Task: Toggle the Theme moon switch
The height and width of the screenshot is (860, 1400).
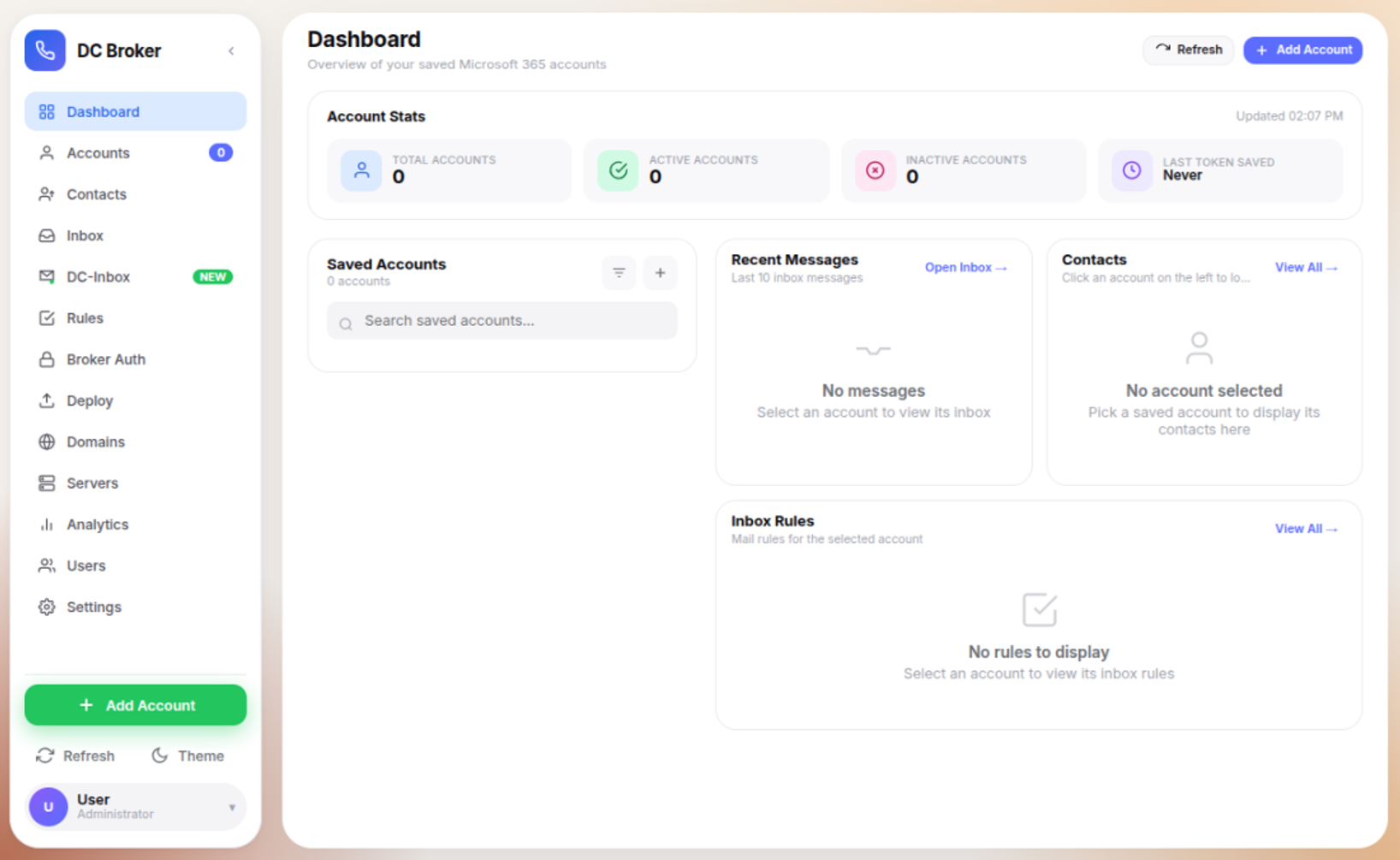Action: 187,756
